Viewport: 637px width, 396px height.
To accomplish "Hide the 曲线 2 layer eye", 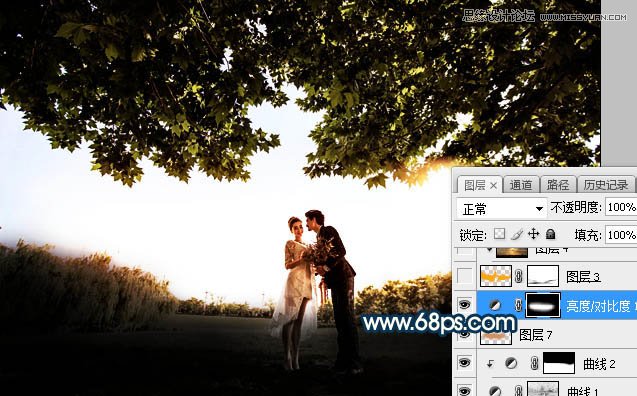I will pyautogui.click(x=465, y=362).
